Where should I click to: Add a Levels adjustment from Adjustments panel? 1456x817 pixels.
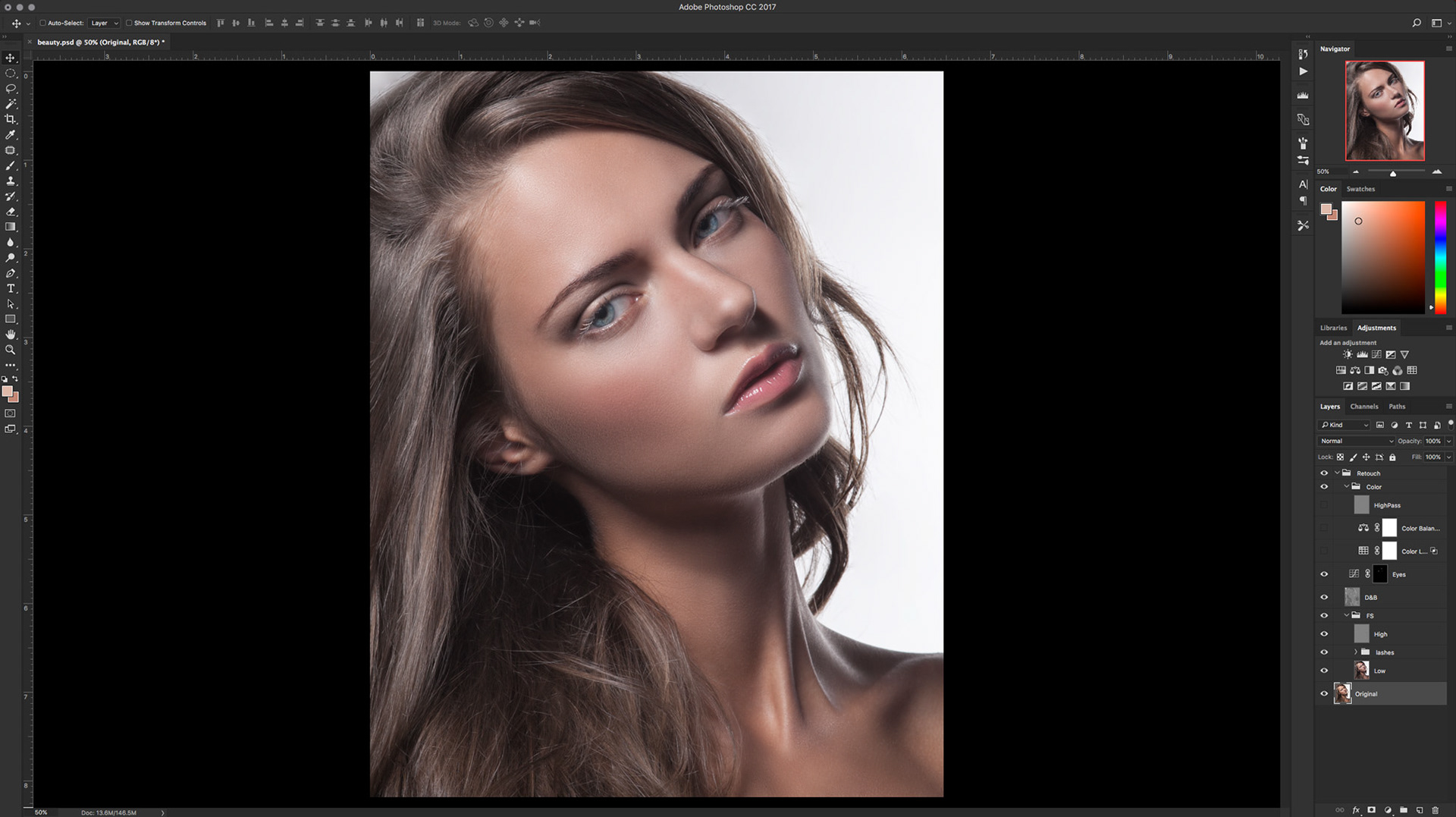[1362, 354]
